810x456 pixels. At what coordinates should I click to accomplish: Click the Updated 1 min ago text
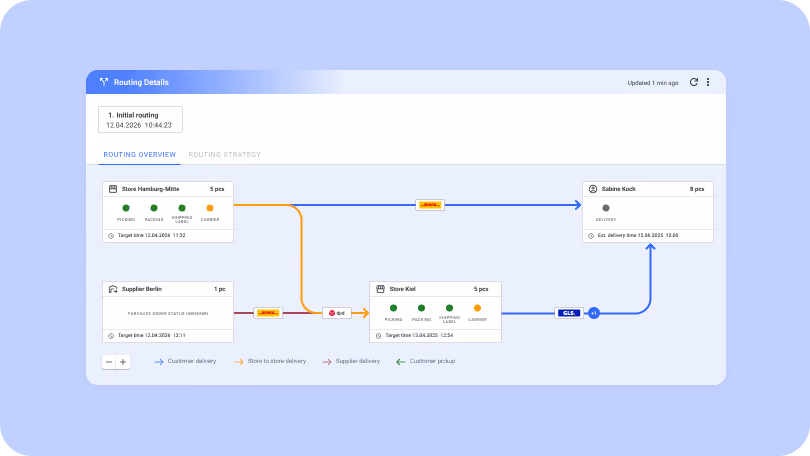(x=653, y=83)
